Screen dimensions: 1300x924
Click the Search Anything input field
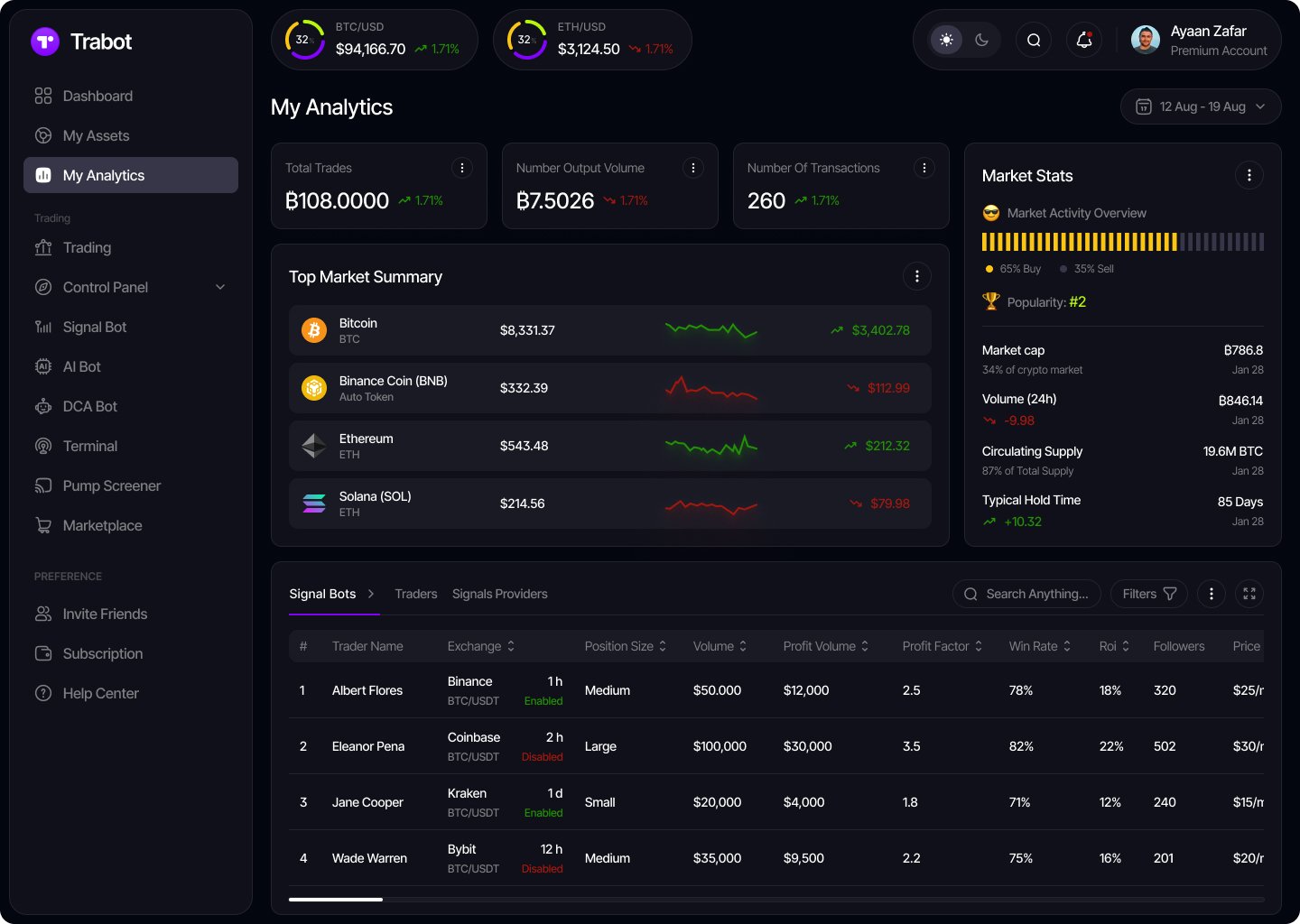click(1035, 594)
